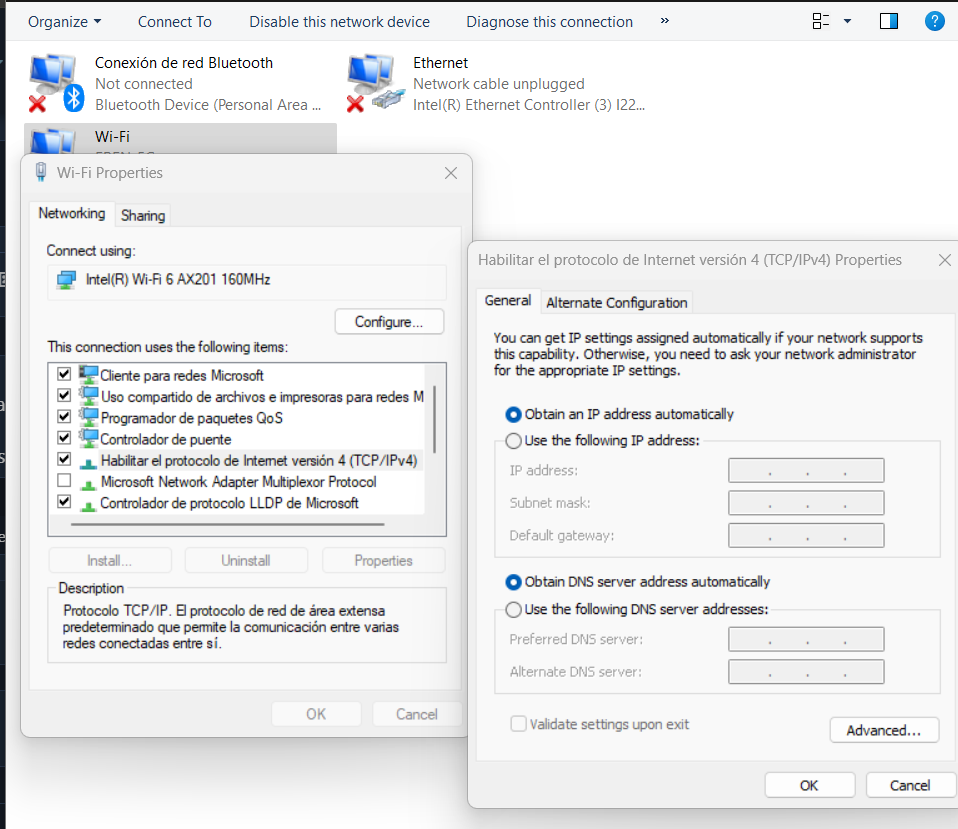
Task: Select Use the following DNS server addresses
Action: (x=514, y=609)
